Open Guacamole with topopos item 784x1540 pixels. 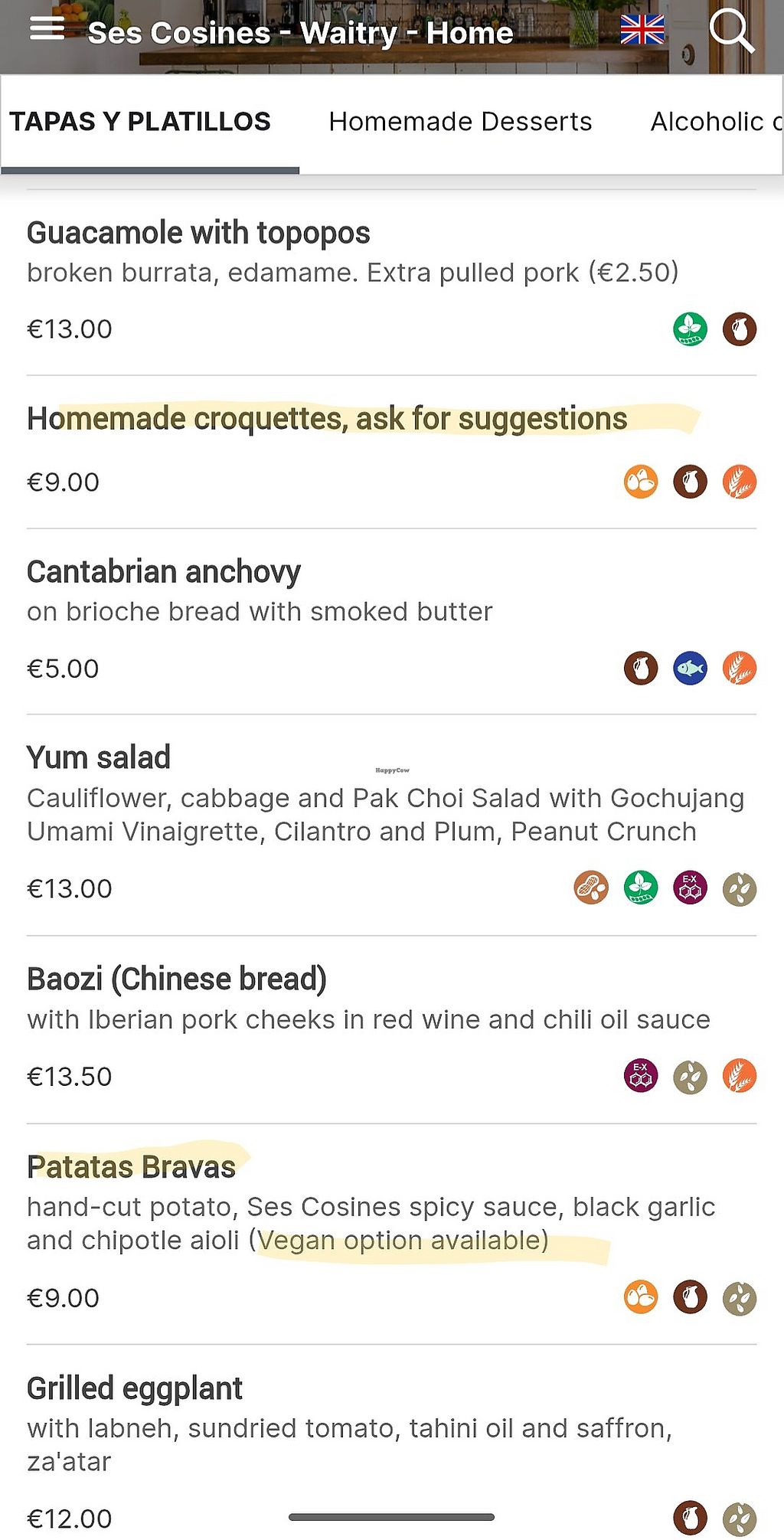pos(198,233)
